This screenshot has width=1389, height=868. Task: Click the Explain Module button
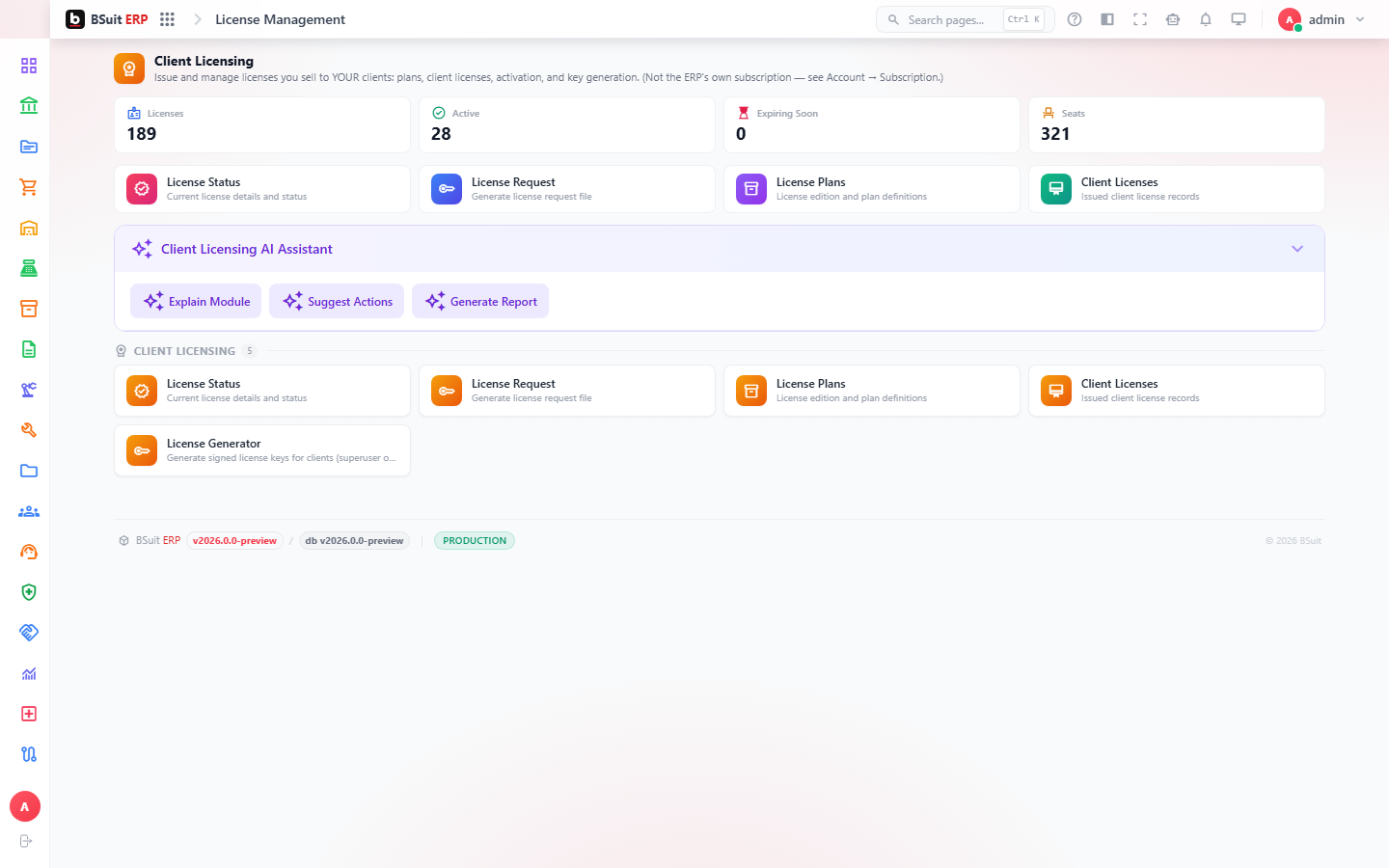(x=196, y=301)
